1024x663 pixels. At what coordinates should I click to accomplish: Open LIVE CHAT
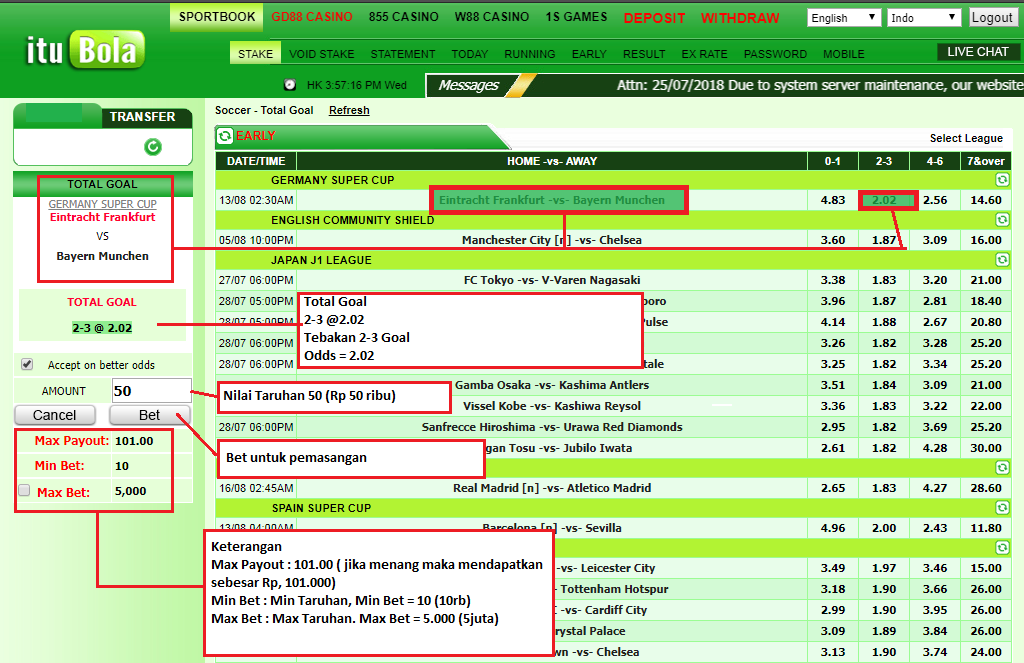point(978,52)
